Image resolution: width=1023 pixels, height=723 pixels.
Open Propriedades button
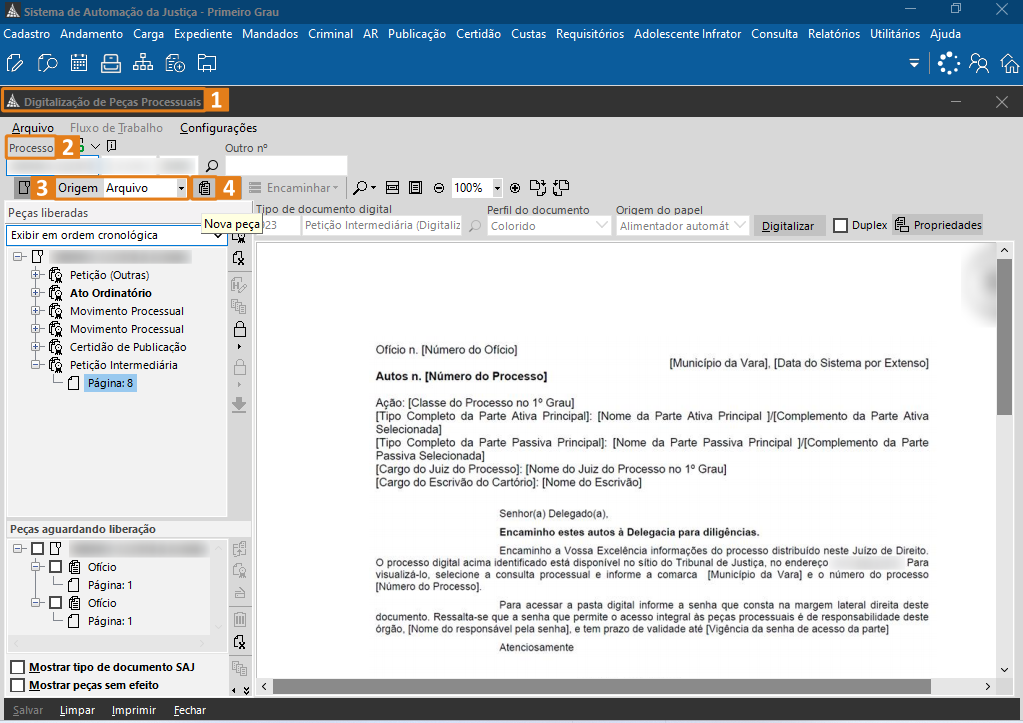pos(938,225)
